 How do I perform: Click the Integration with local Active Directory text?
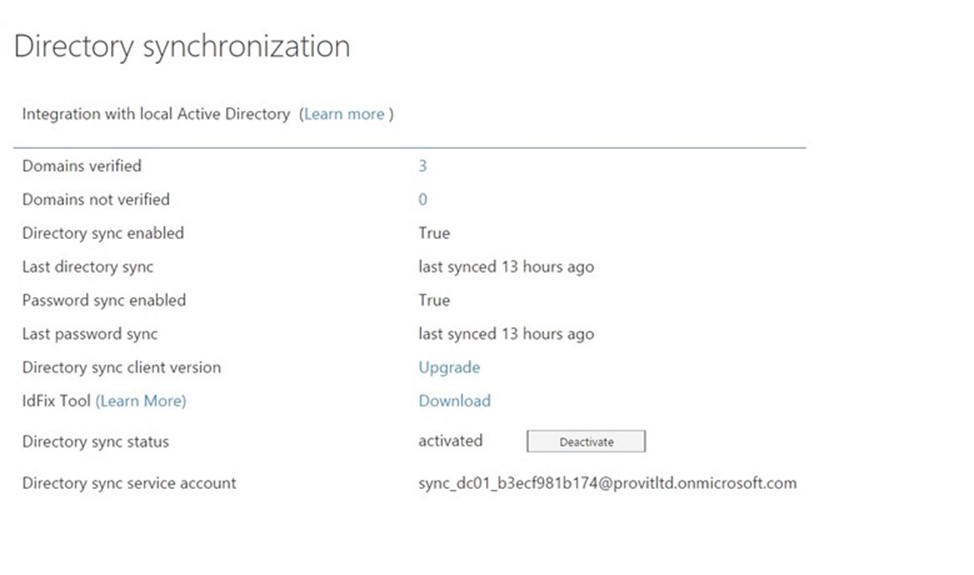click(x=156, y=114)
